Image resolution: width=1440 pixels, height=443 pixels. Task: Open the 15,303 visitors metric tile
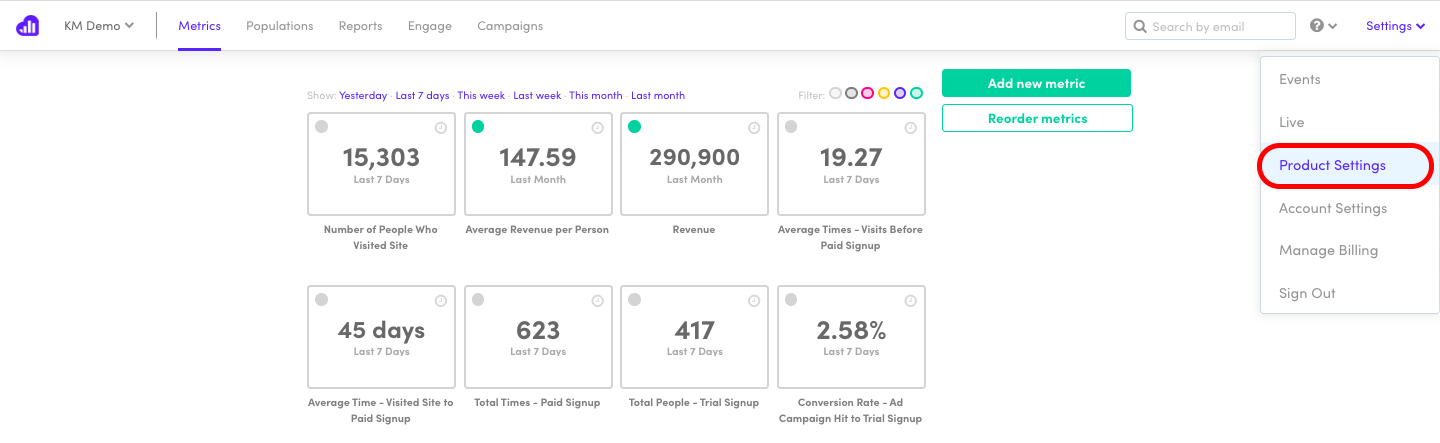click(x=381, y=164)
